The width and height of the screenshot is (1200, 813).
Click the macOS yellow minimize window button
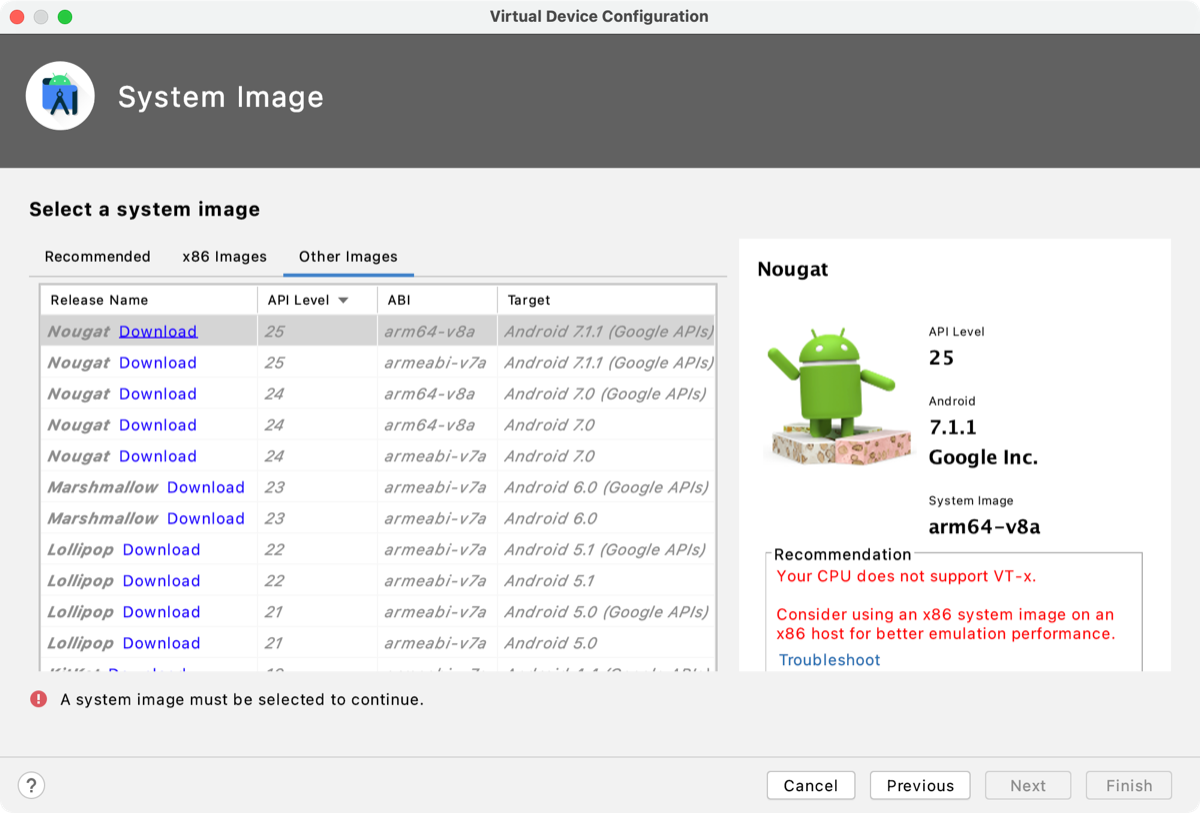pyautogui.click(x=41, y=17)
